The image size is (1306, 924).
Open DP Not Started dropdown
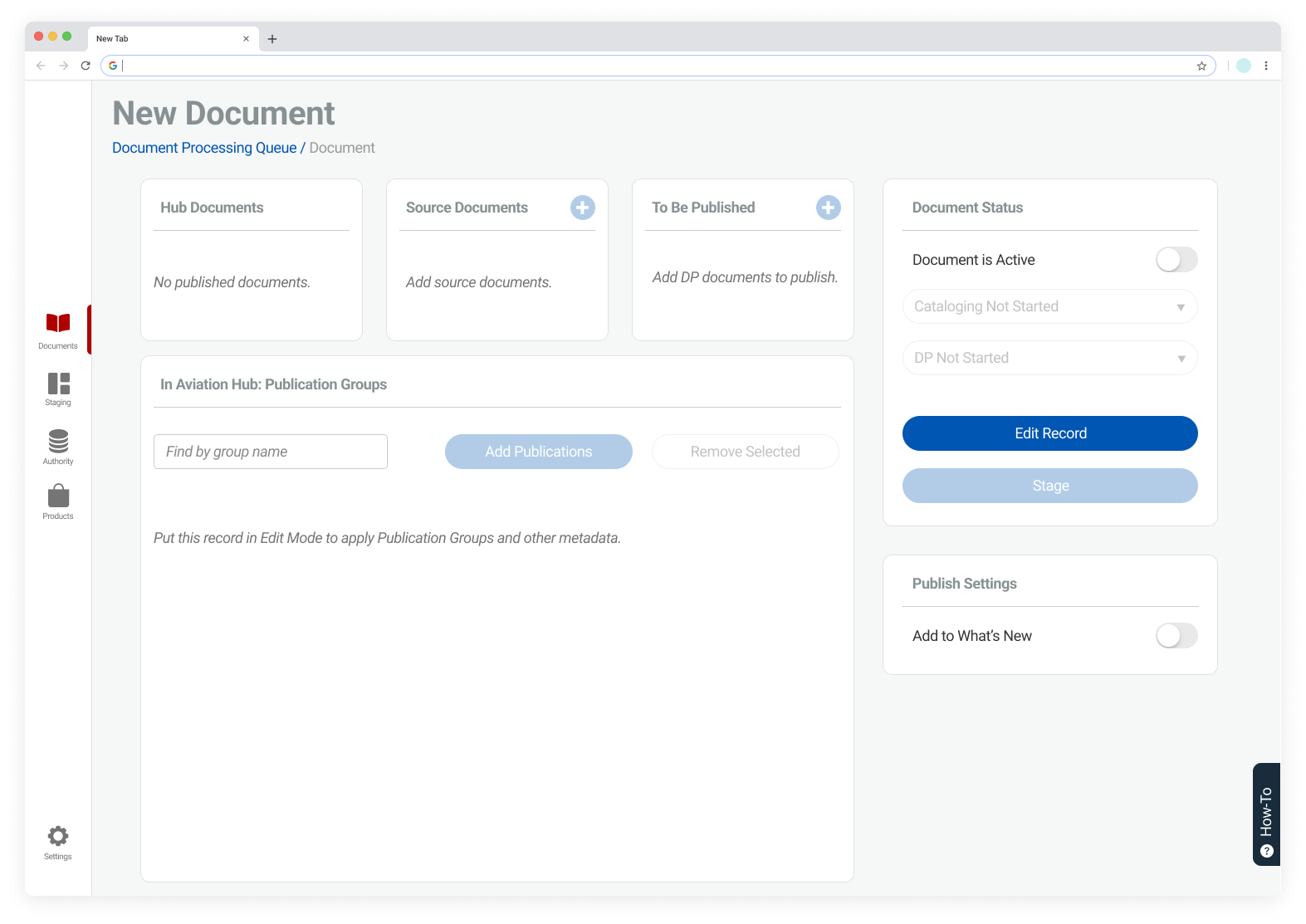[x=1050, y=358]
